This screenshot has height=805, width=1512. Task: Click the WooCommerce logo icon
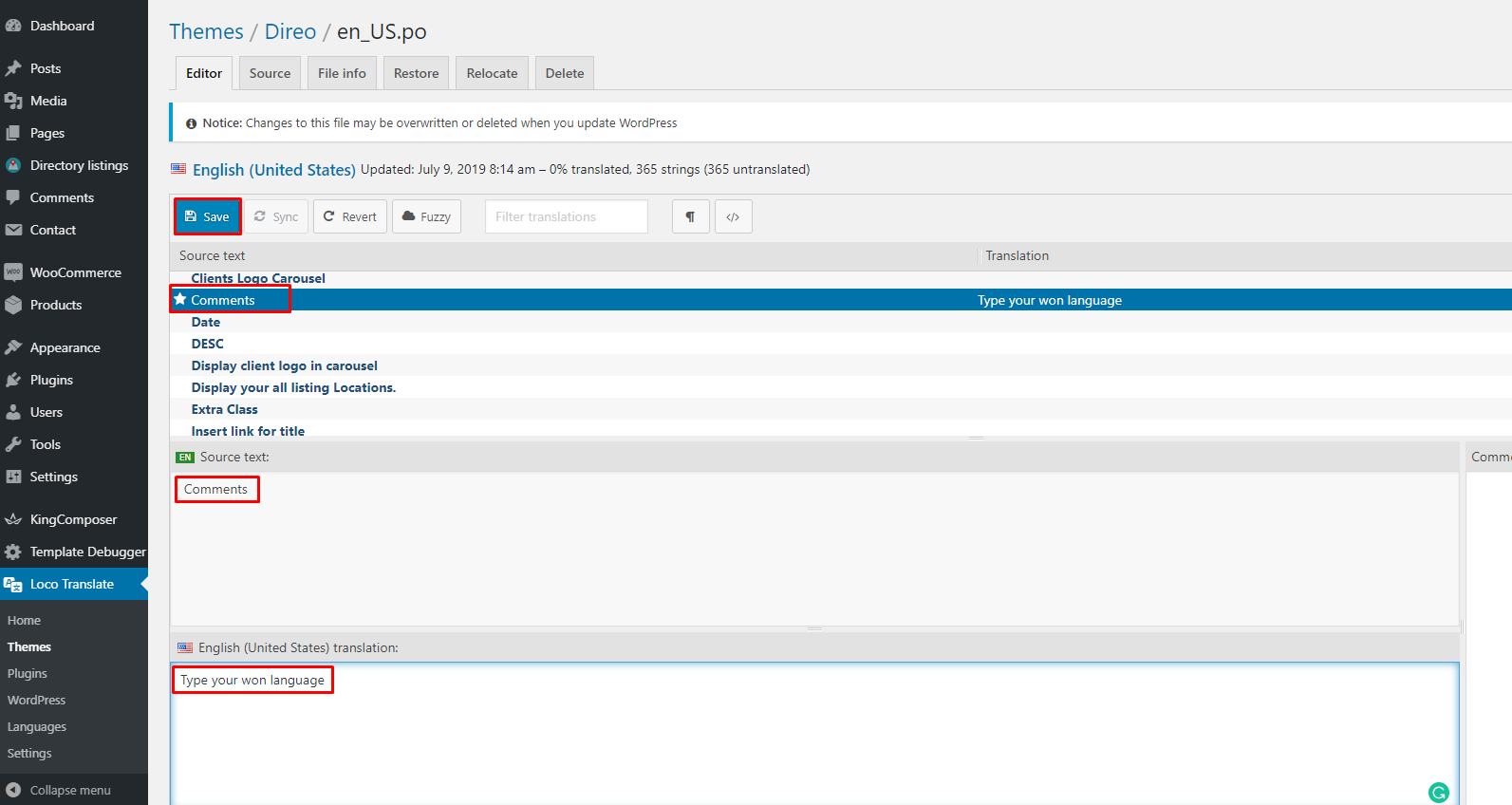(13, 272)
